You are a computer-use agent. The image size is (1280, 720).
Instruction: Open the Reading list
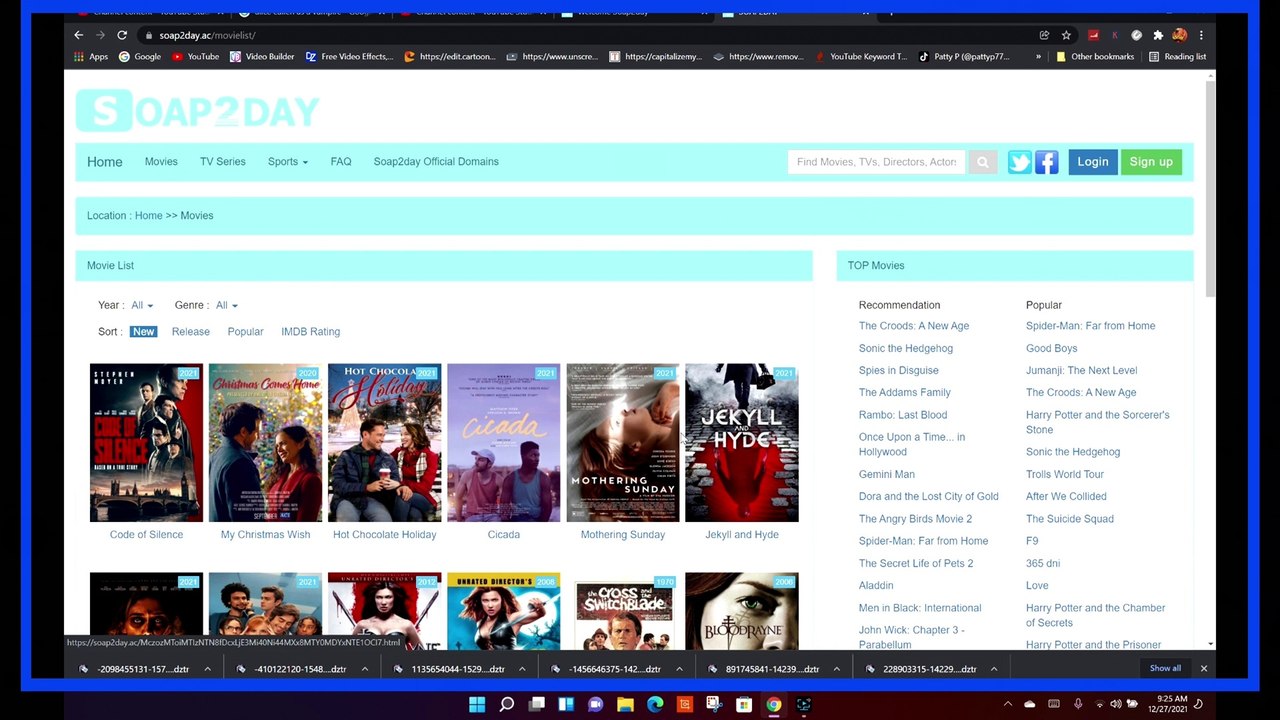tap(1177, 57)
